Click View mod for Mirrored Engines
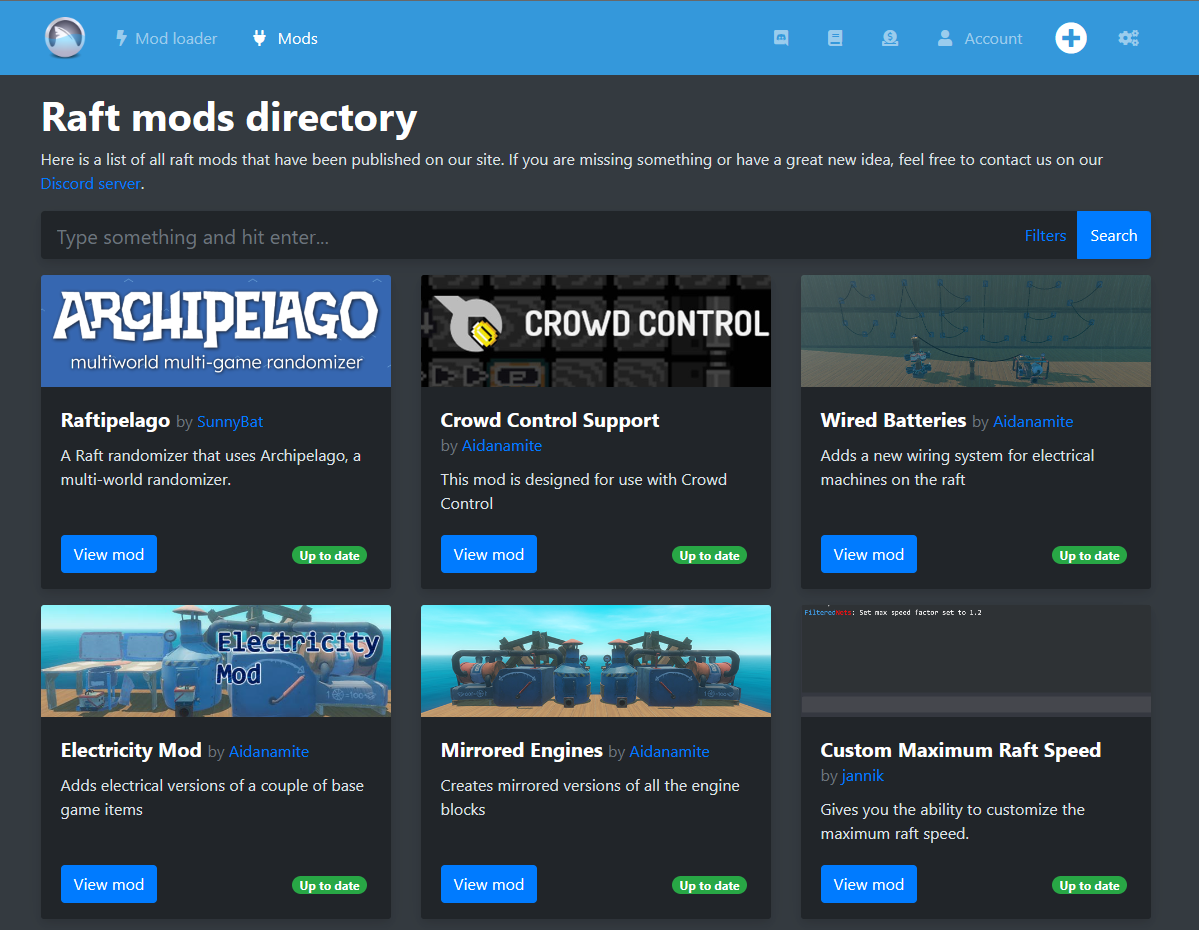The height and width of the screenshot is (930, 1199). tap(489, 884)
